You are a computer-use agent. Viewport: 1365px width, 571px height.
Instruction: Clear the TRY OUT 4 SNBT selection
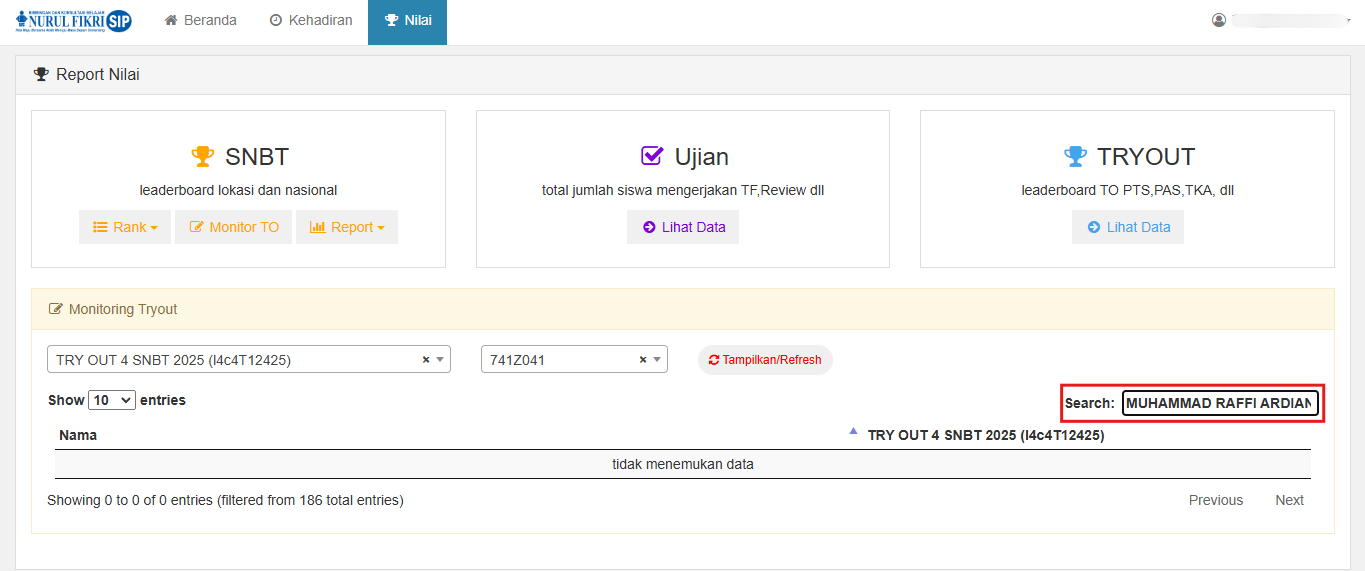pos(426,360)
